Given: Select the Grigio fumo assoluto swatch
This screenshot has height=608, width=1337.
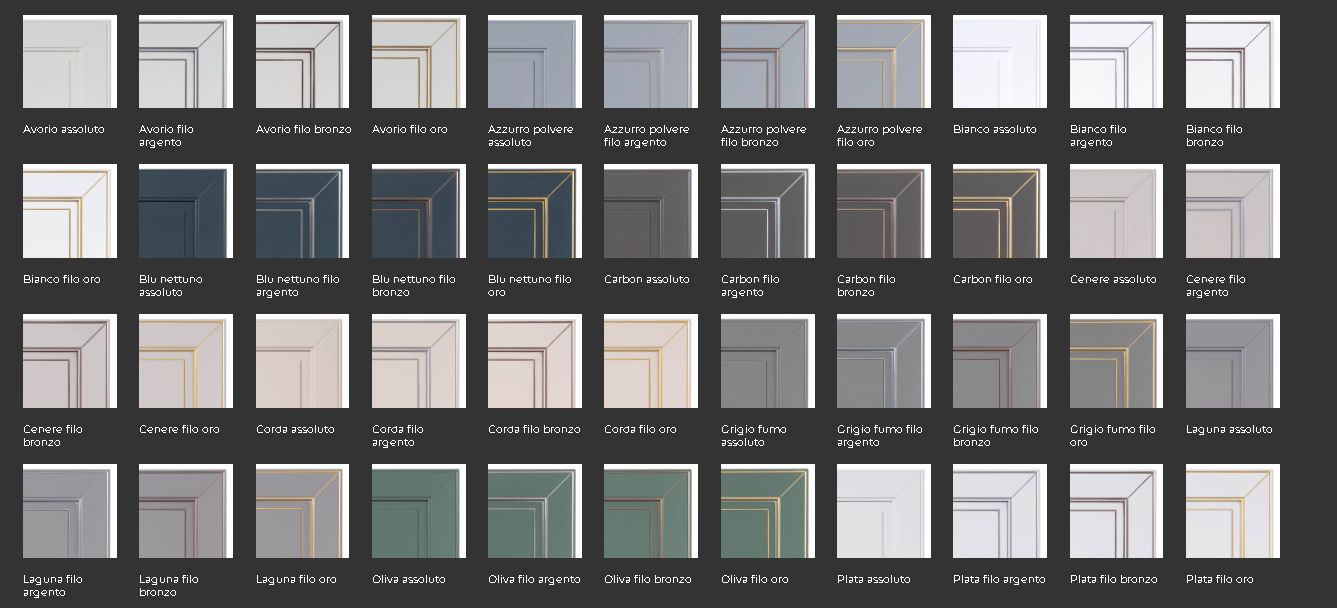Looking at the screenshot, I should [x=767, y=361].
